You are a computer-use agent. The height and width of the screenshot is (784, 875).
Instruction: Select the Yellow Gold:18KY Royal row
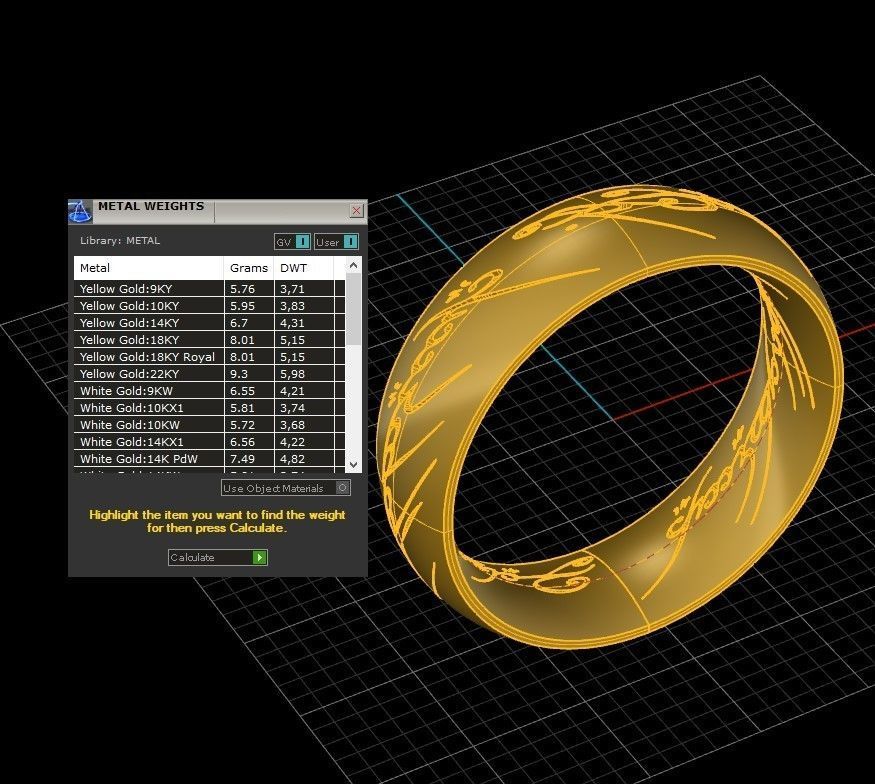click(209, 357)
